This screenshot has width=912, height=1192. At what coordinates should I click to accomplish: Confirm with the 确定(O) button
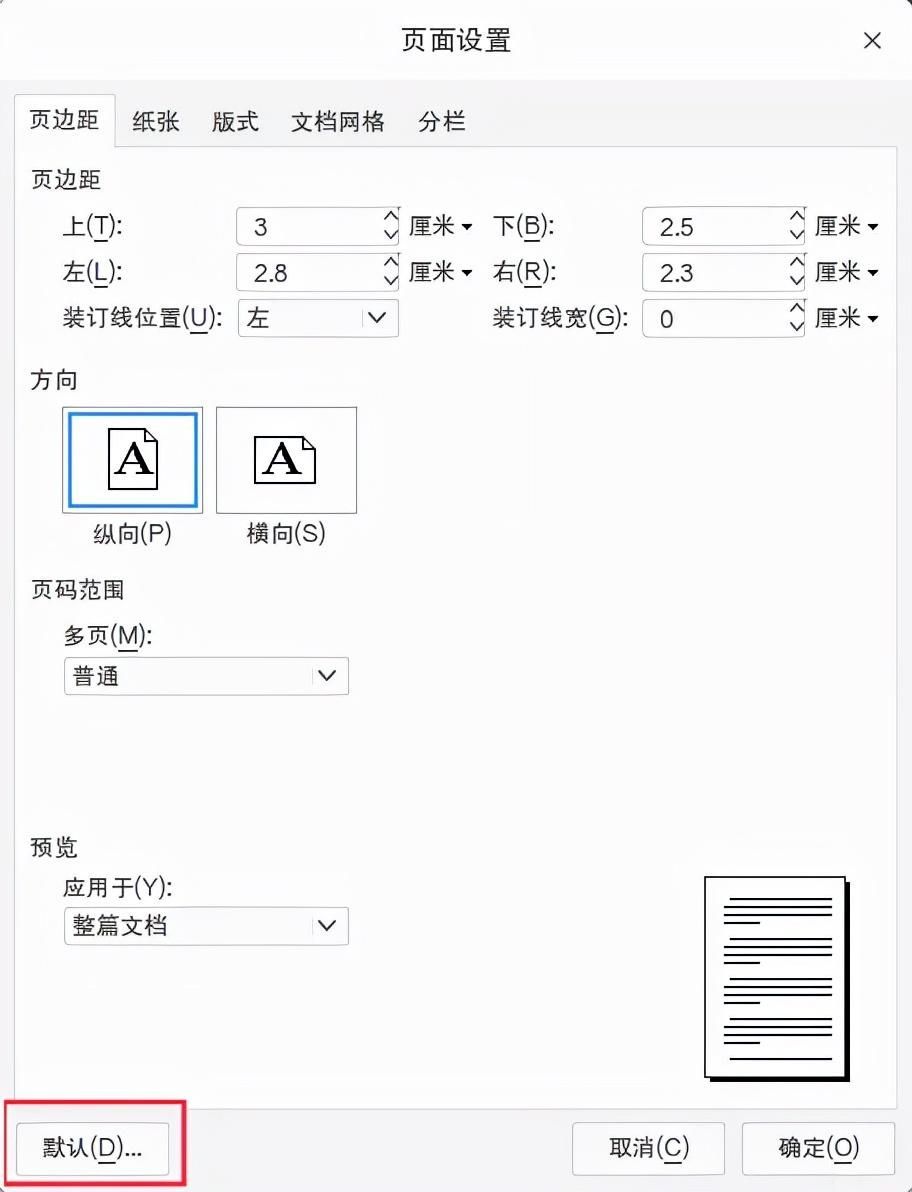(819, 1148)
